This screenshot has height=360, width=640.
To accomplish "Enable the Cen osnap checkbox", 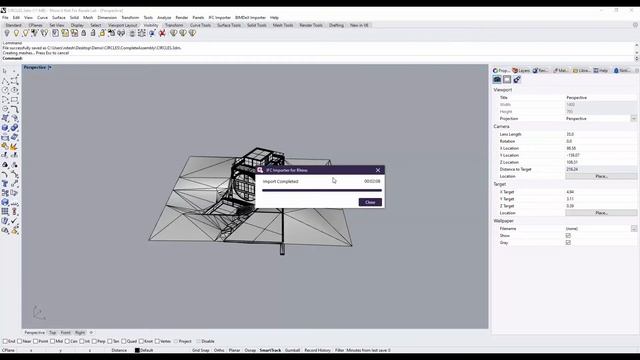I will [x=67, y=341].
